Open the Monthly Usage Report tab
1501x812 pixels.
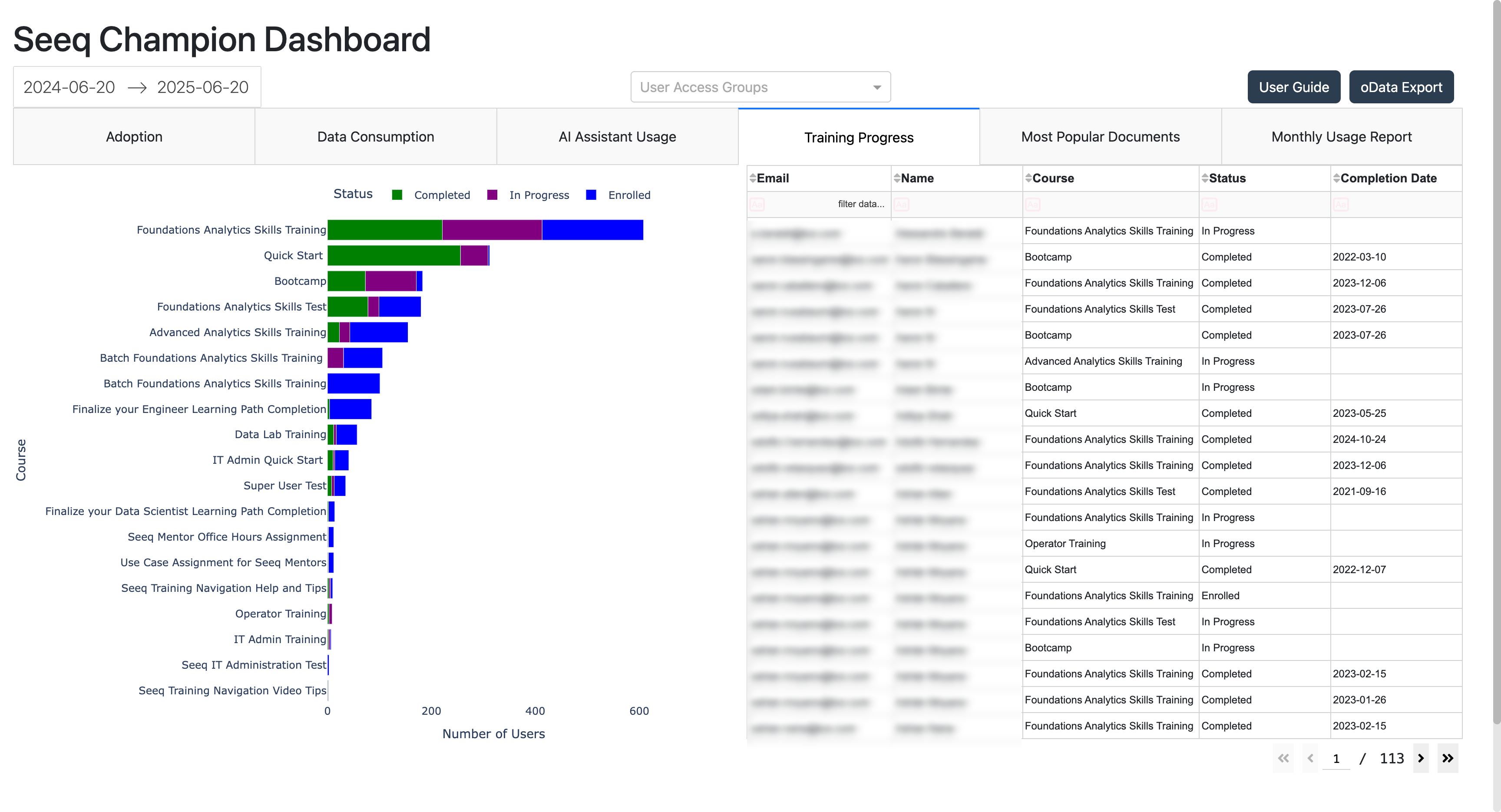pos(1341,137)
